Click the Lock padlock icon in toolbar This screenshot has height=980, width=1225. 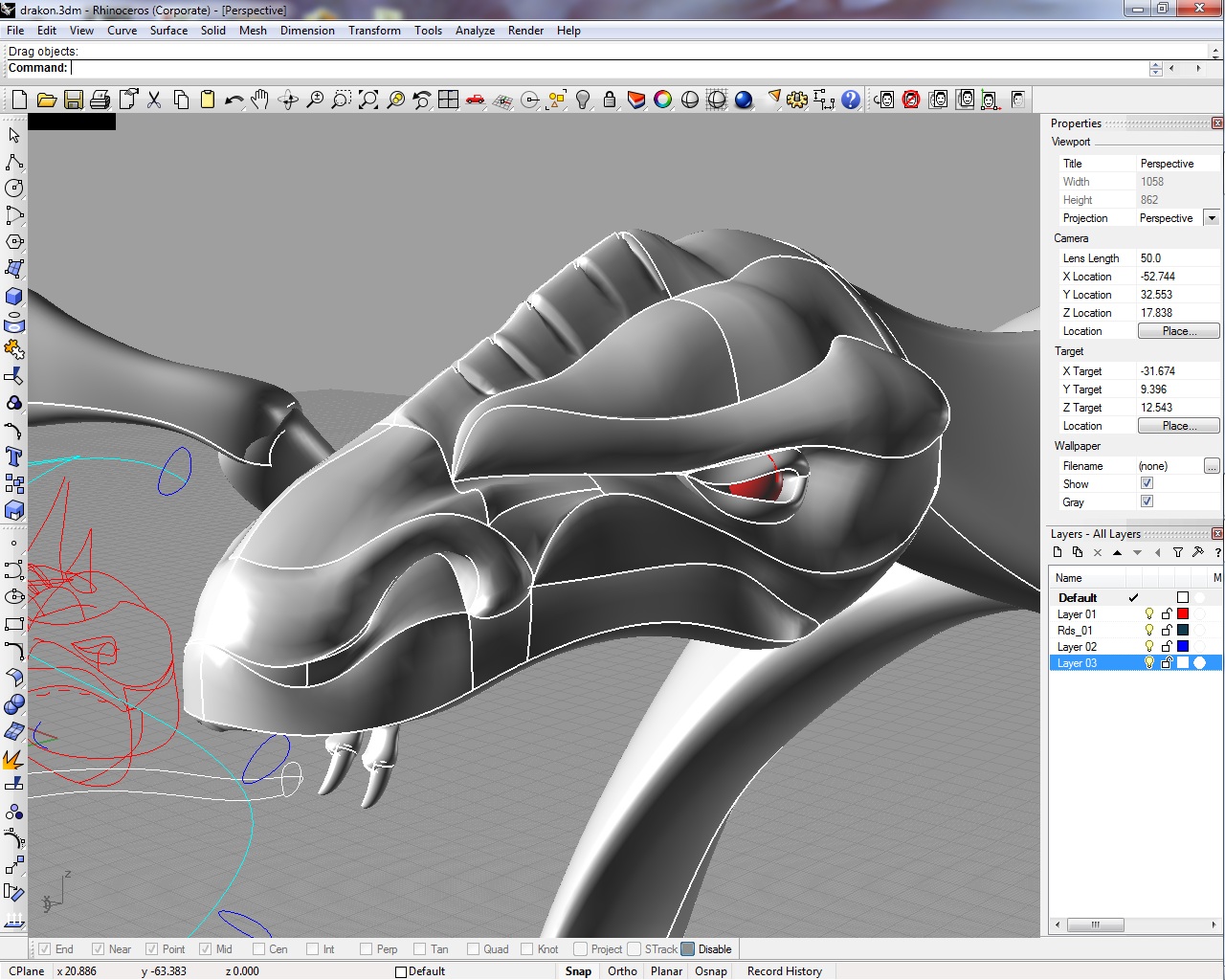click(x=610, y=100)
